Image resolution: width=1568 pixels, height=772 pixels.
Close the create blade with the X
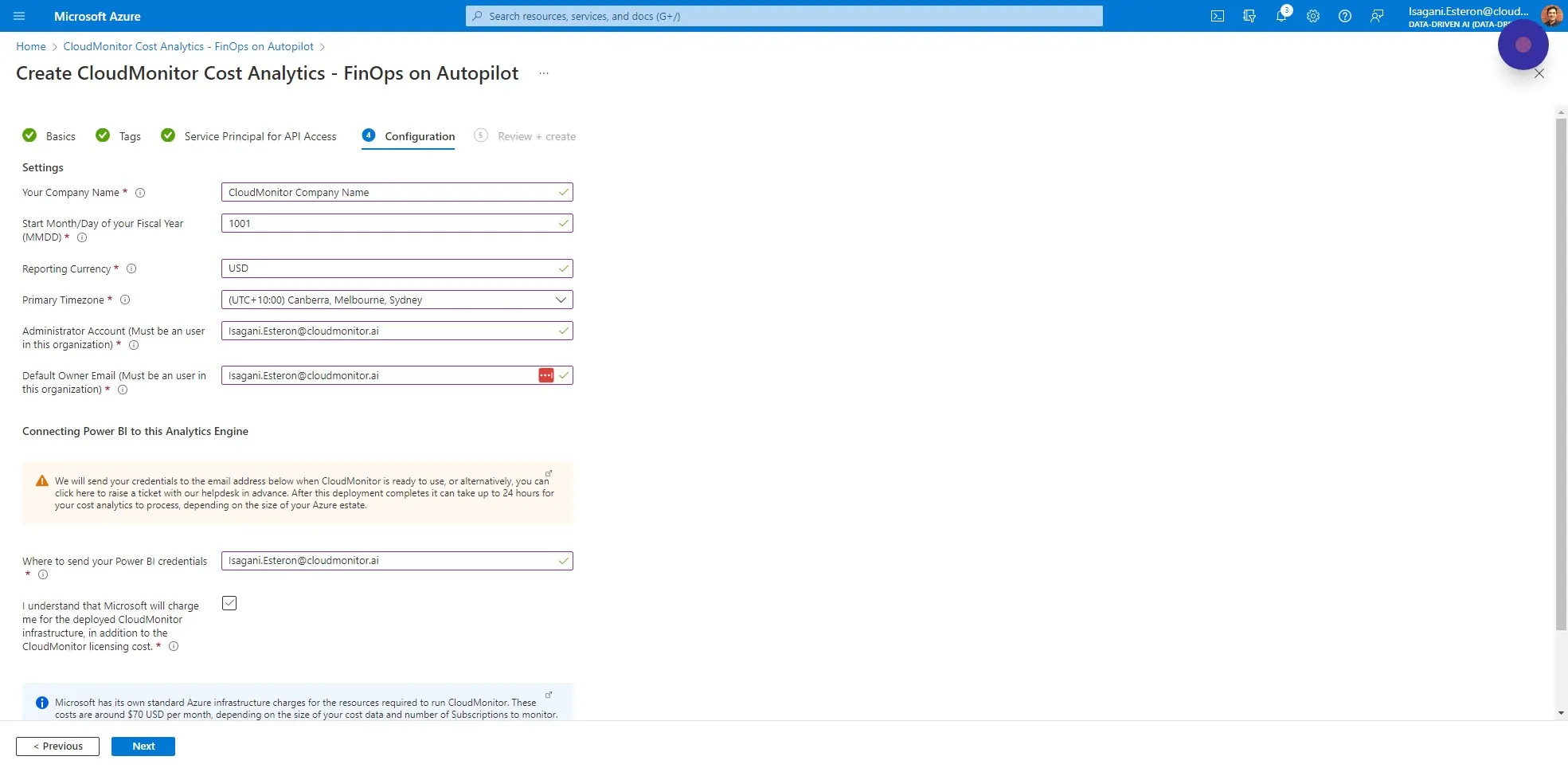[x=1539, y=73]
